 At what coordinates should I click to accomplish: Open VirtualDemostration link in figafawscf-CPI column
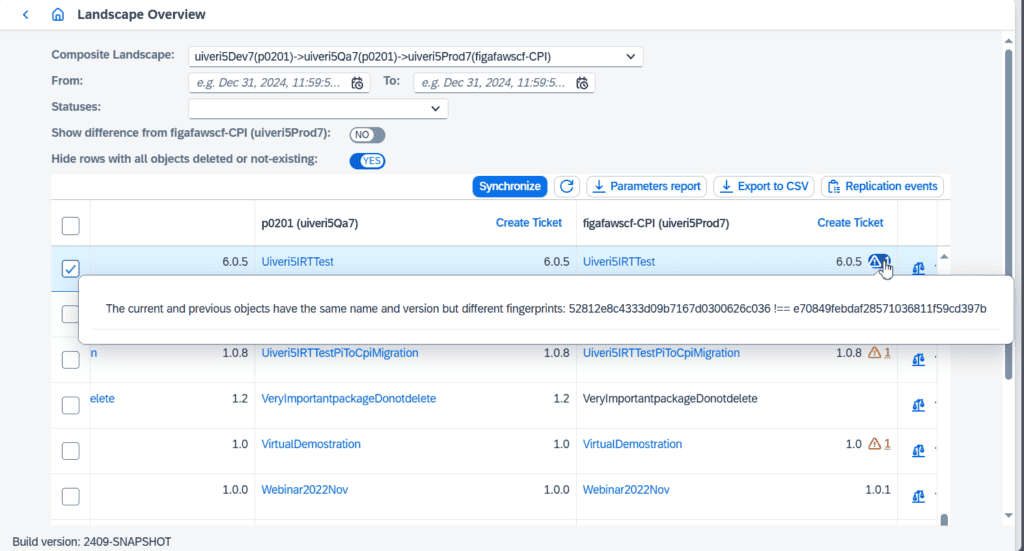(632, 445)
